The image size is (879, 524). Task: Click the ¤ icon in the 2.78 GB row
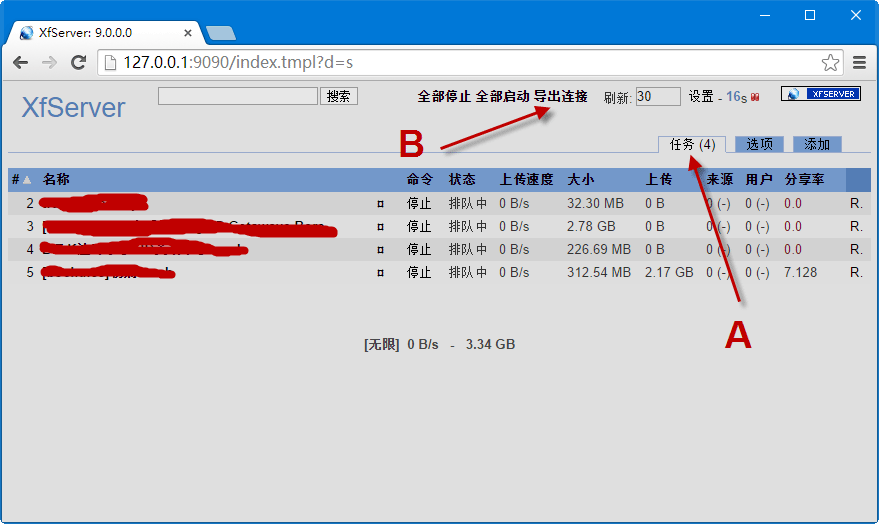pyautogui.click(x=381, y=227)
